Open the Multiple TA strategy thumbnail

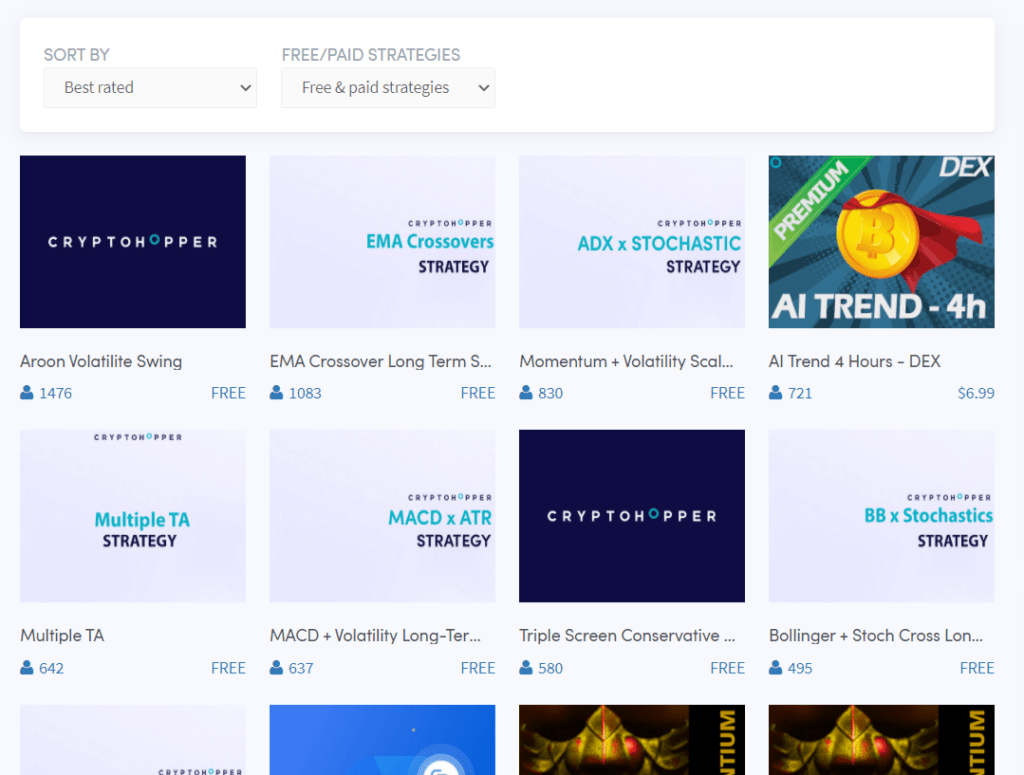pos(133,516)
